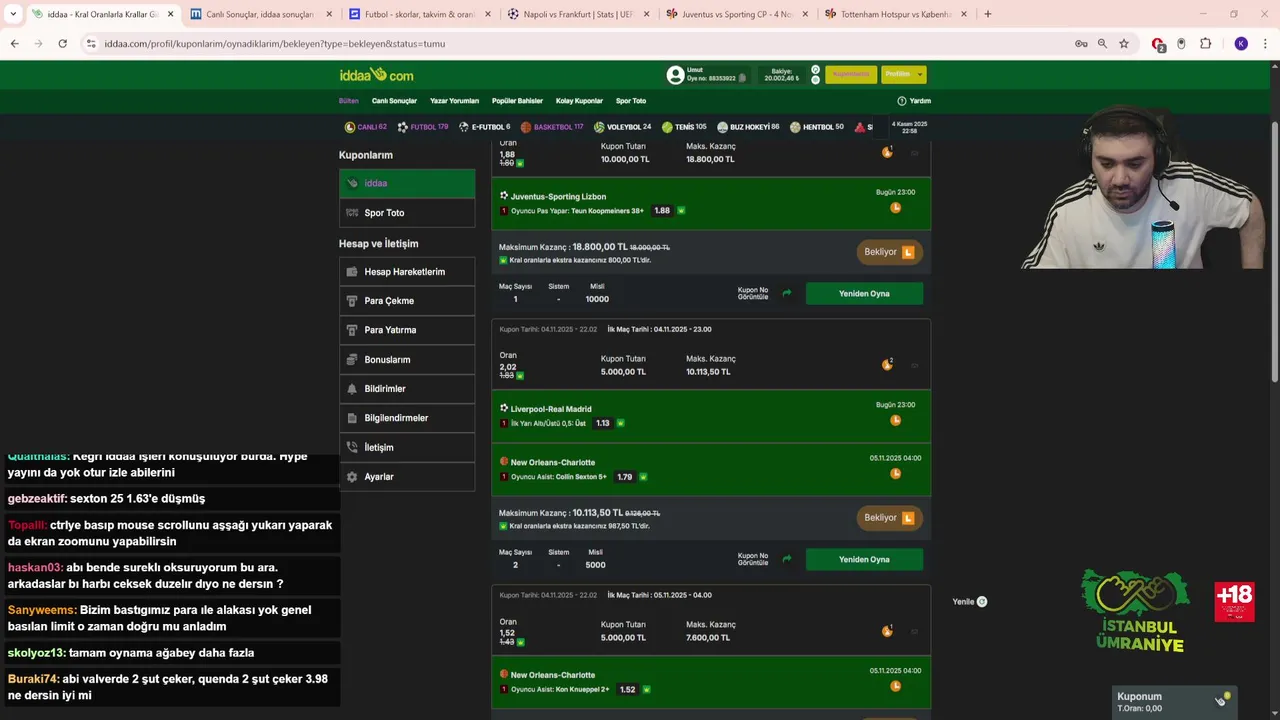Open Hesap Hareketlerim in sidebar
This screenshot has height=720, width=1280.
[x=407, y=272]
